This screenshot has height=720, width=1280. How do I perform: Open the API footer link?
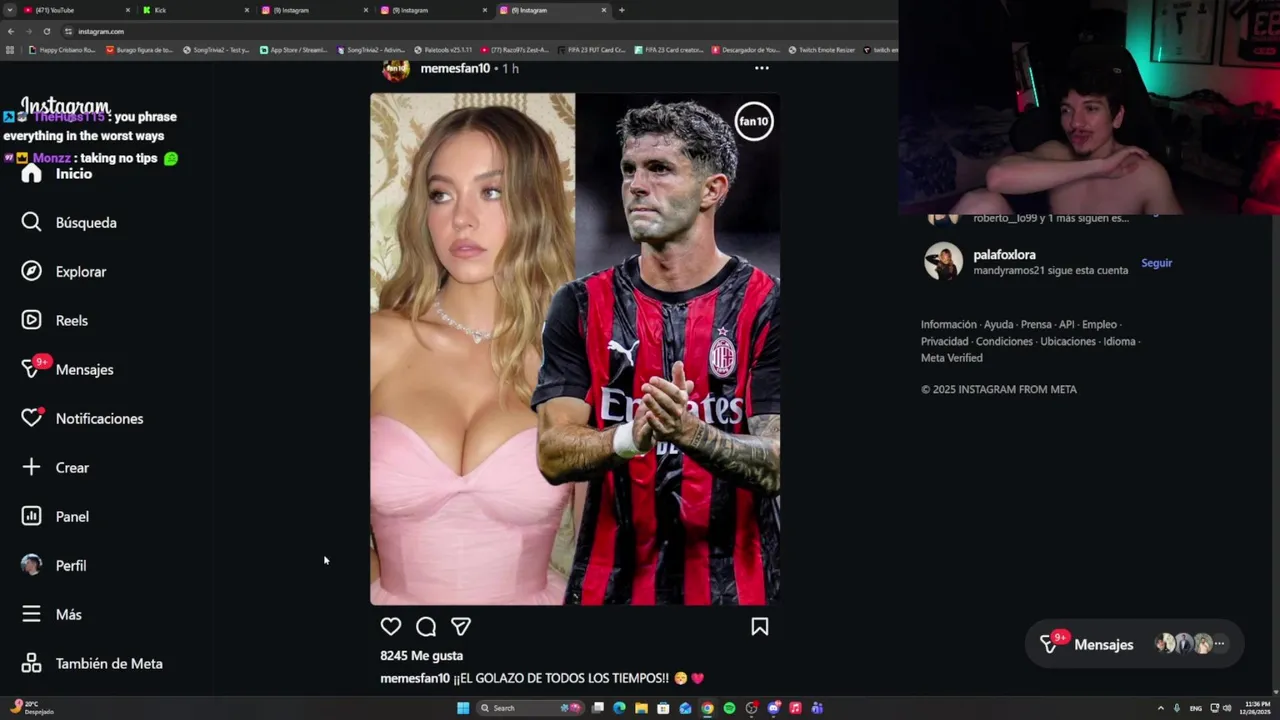[x=1067, y=325]
